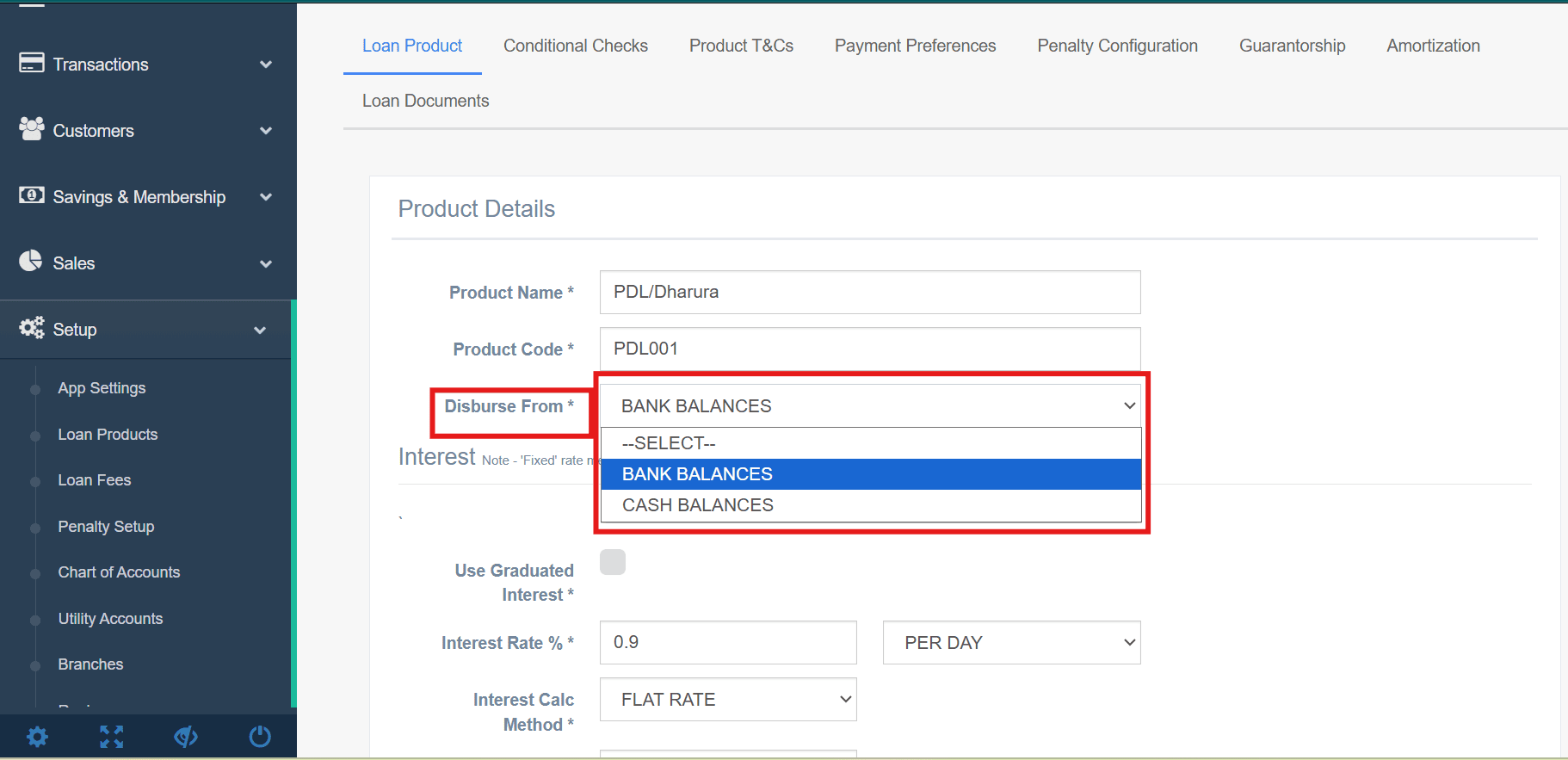Collapse the Setup menu chevron
Image resolution: width=1568 pixels, height=760 pixels.
coord(260,331)
